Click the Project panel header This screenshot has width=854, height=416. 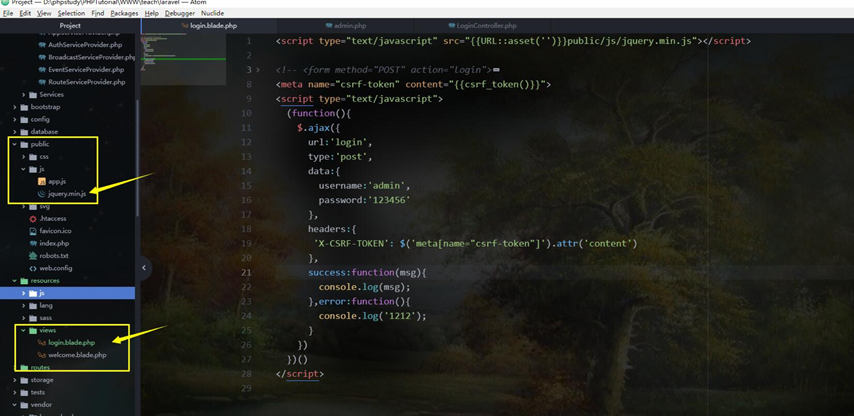(70, 26)
